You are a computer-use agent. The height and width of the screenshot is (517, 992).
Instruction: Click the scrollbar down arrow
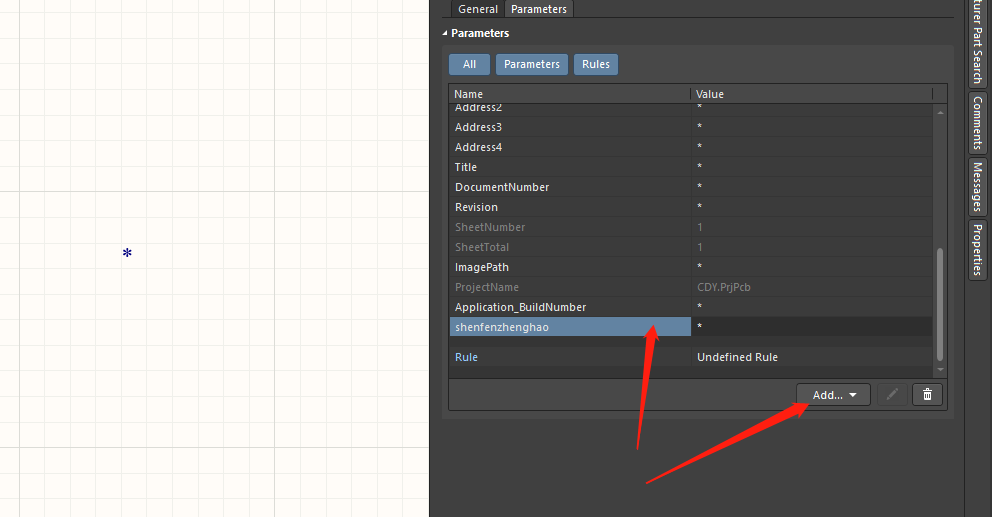click(x=940, y=370)
